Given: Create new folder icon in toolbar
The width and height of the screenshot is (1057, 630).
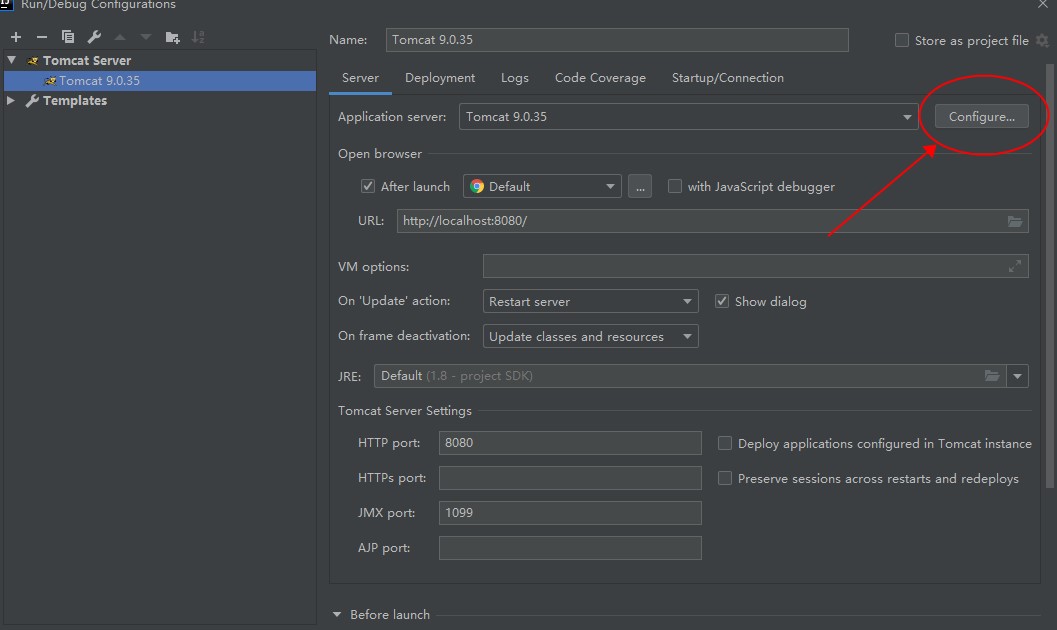Looking at the screenshot, I should [173, 37].
